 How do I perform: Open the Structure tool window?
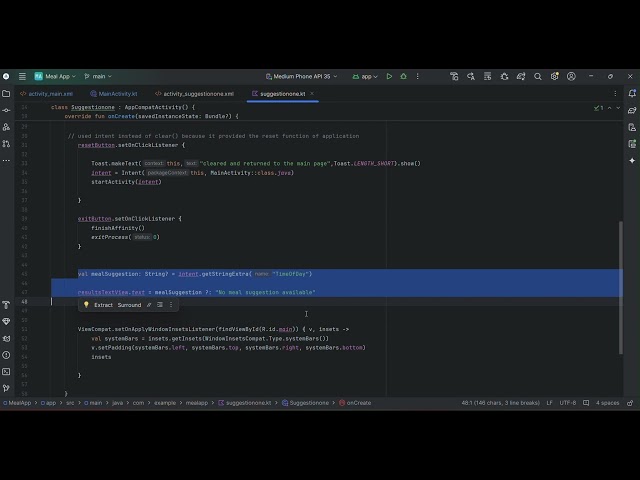[x=6, y=127]
